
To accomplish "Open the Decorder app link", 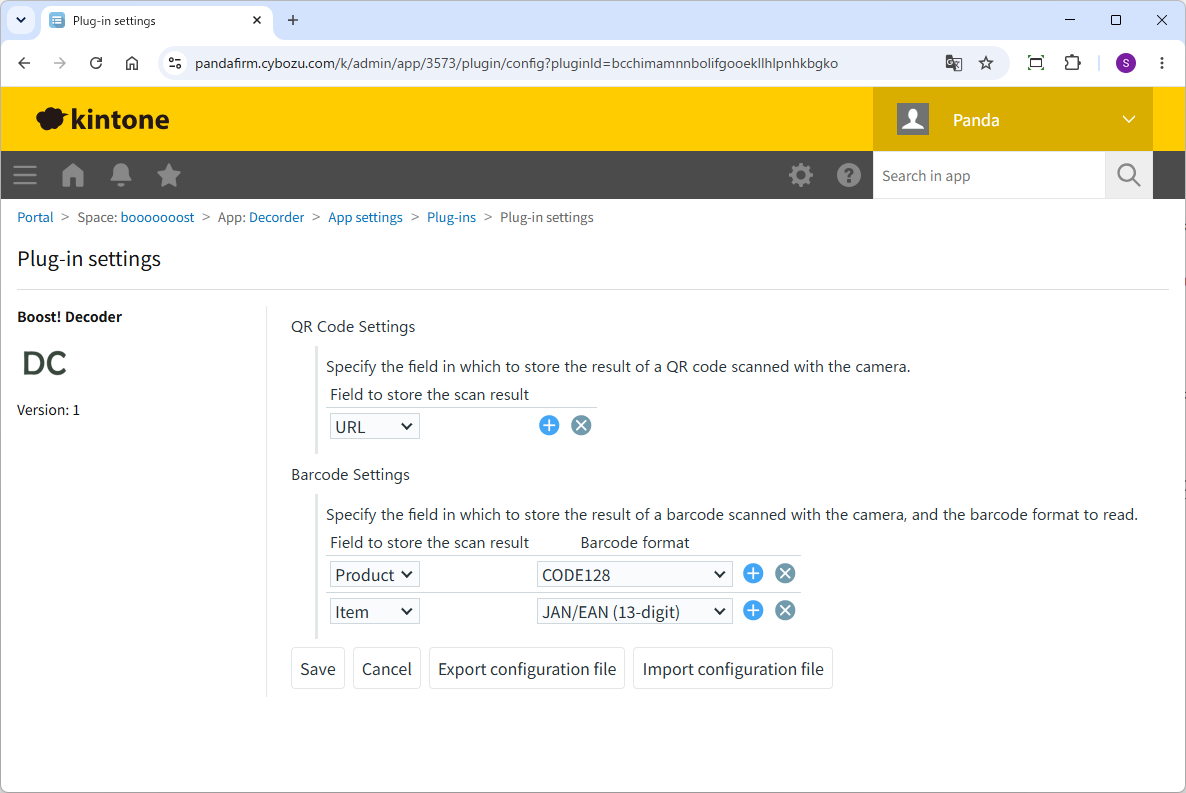I will [277, 217].
